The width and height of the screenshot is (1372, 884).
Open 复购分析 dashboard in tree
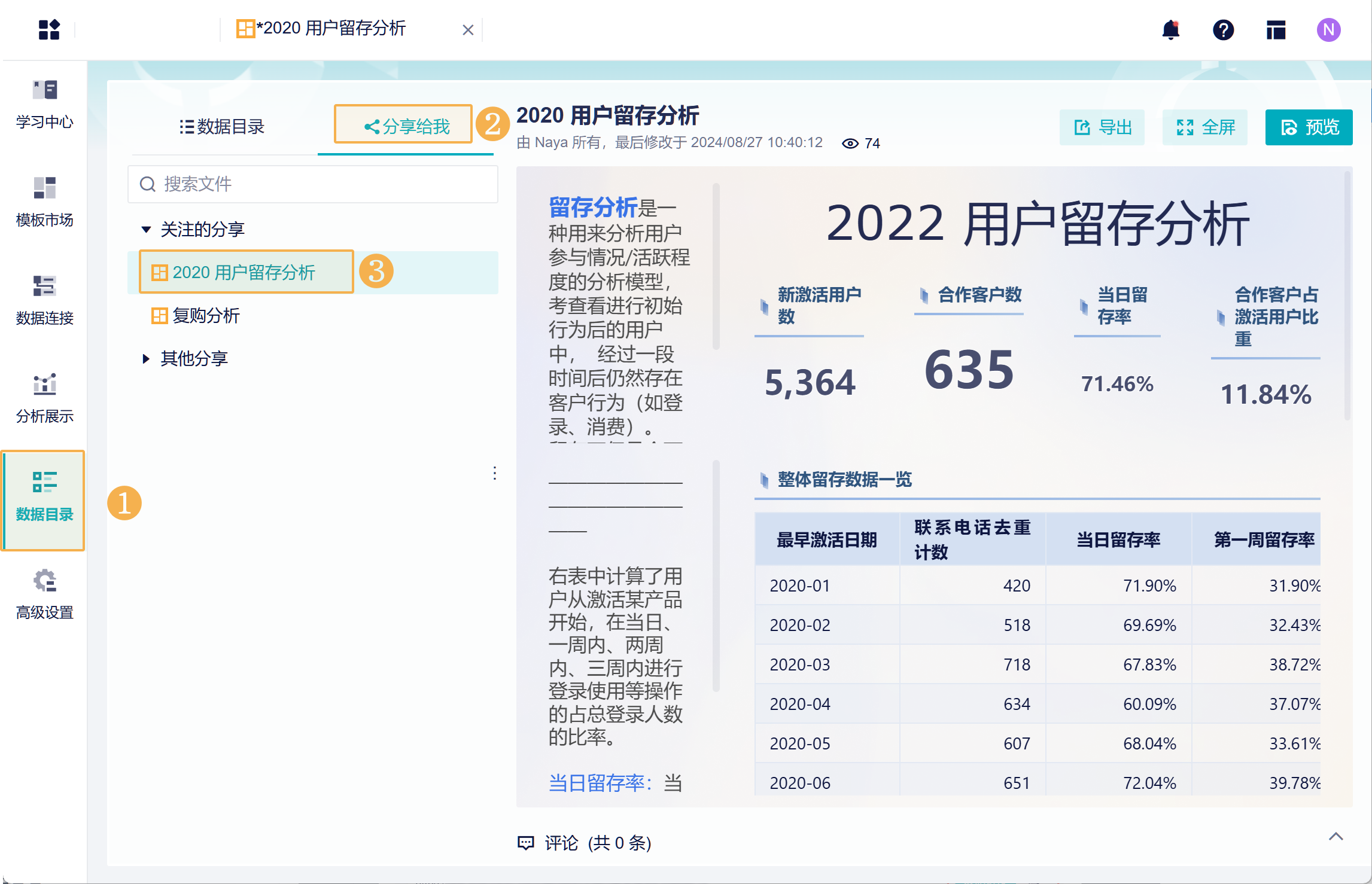point(205,316)
